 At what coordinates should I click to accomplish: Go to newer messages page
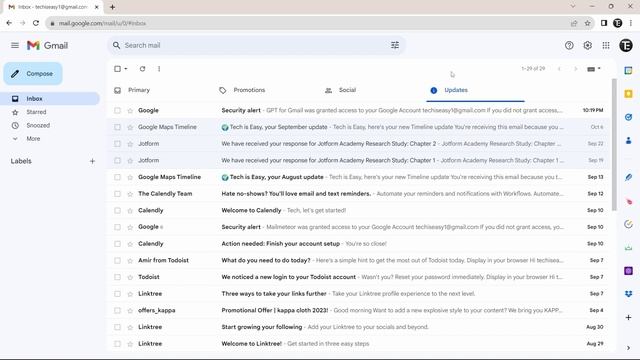coord(559,69)
